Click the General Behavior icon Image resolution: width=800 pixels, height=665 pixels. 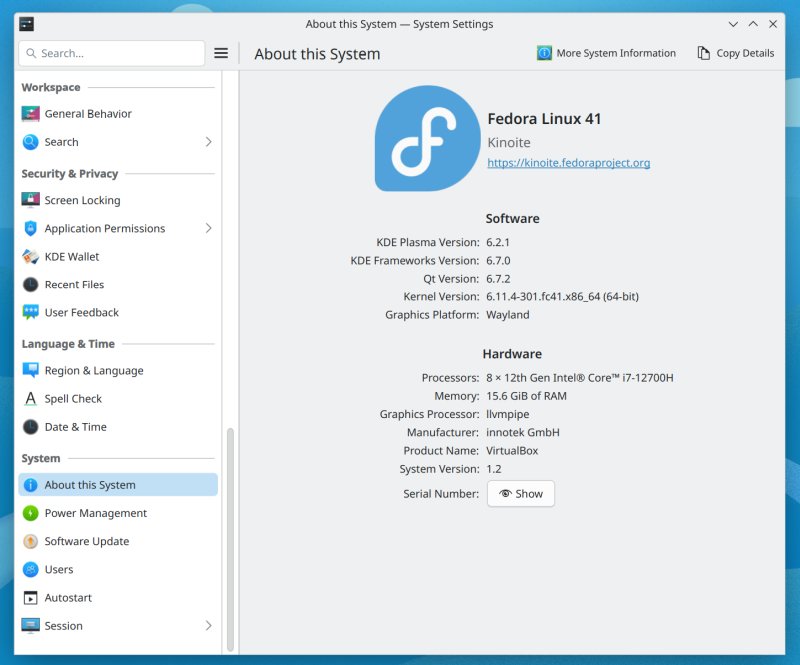pyautogui.click(x=31, y=114)
